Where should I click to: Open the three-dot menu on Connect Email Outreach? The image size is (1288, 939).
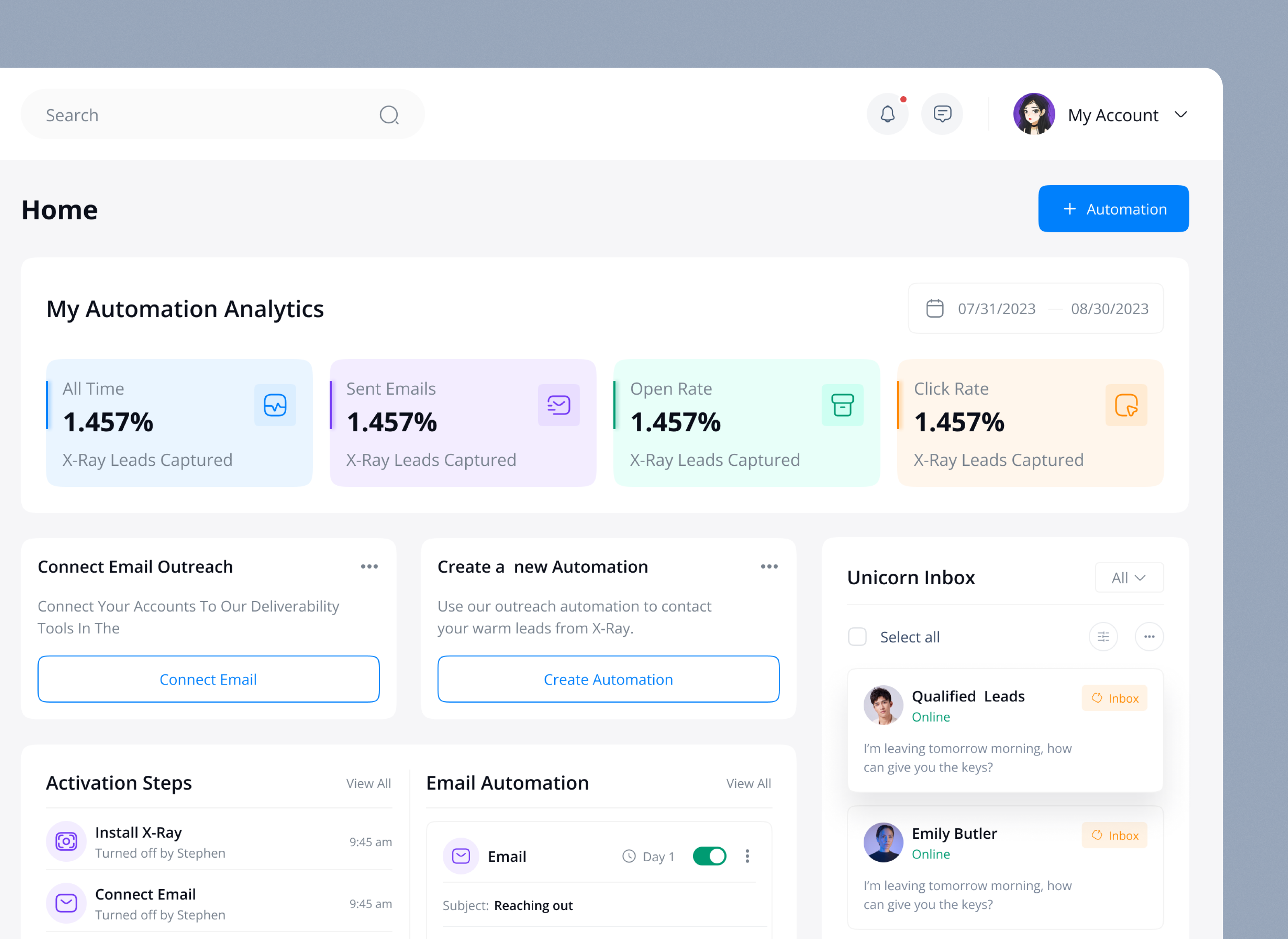[369, 566]
